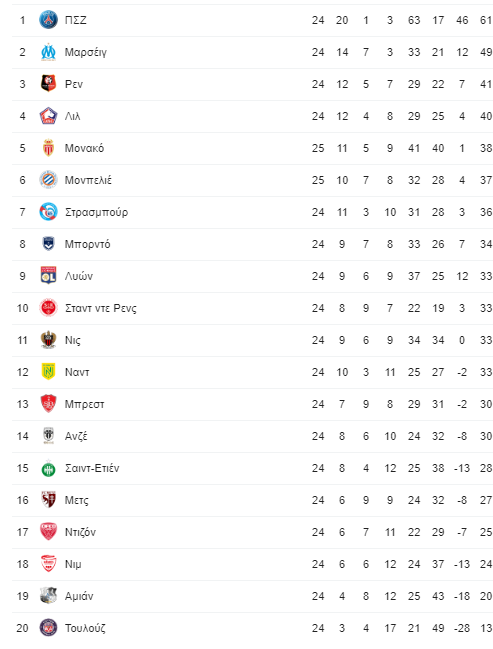Viewport: 493px width, 649px height.
Task: Open the Σταντ ντε Ρενς team link
Action: (x=101, y=308)
